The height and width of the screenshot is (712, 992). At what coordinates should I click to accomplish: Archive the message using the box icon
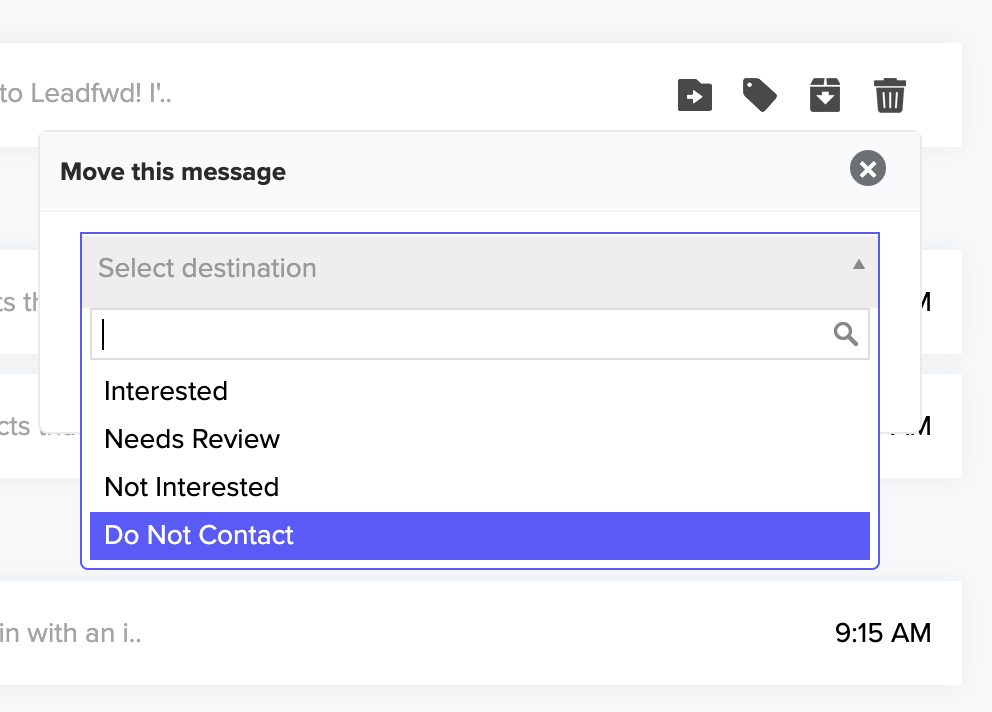[x=825, y=95]
